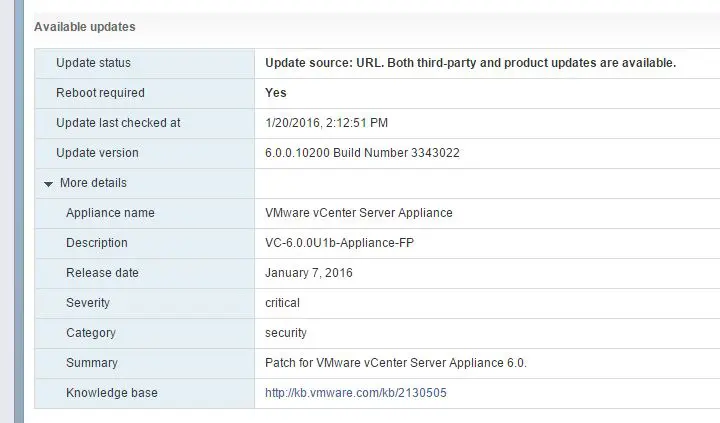Click the Update source URL status text
Image resolution: width=720 pixels, height=423 pixels.
(470, 63)
